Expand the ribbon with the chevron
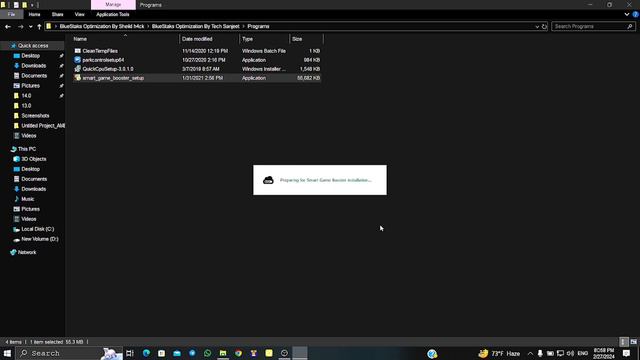Image resolution: width=640 pixels, height=360 pixels. pos(627,14)
